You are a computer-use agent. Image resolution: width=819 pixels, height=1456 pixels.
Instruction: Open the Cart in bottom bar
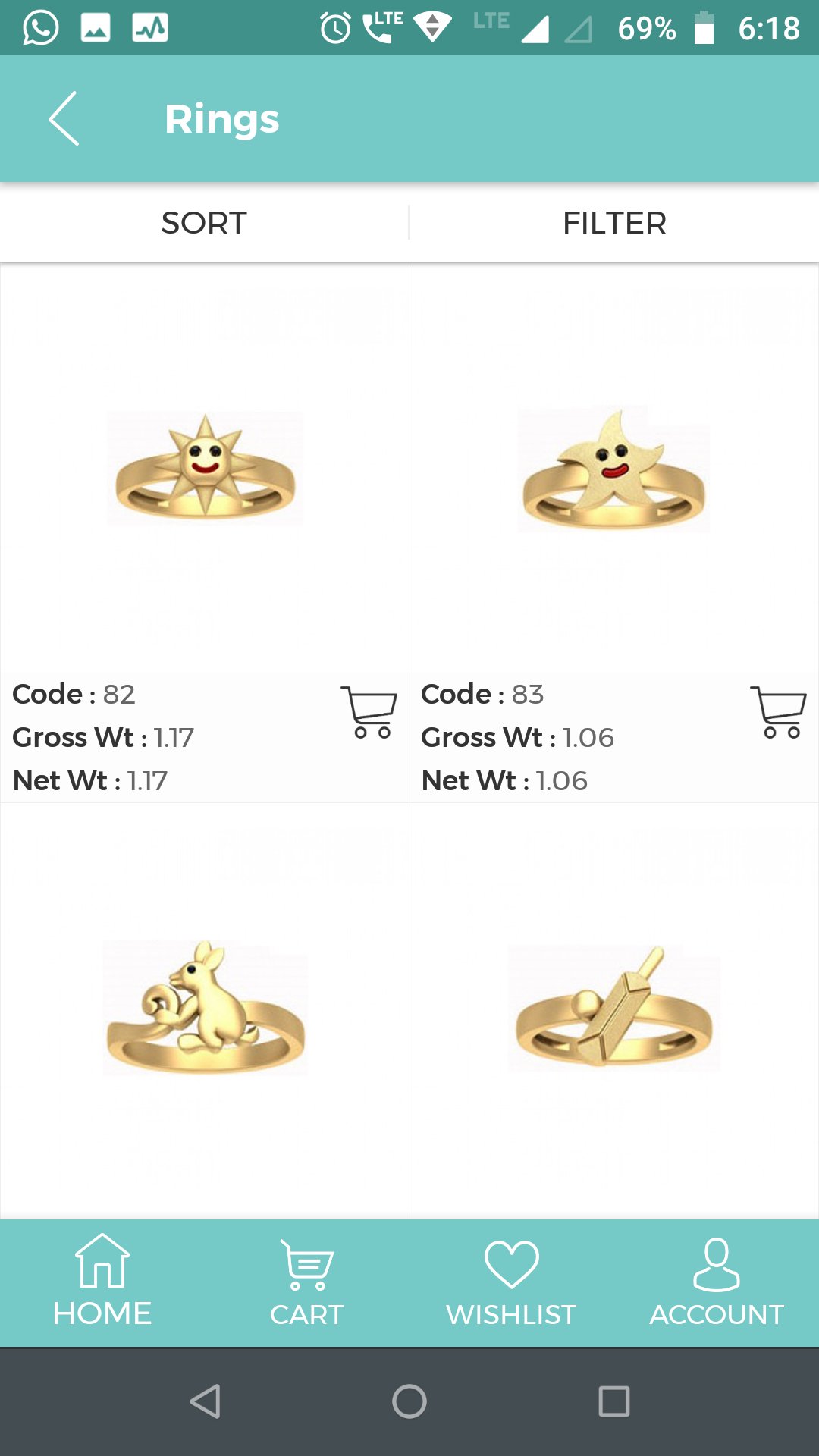click(x=306, y=1283)
